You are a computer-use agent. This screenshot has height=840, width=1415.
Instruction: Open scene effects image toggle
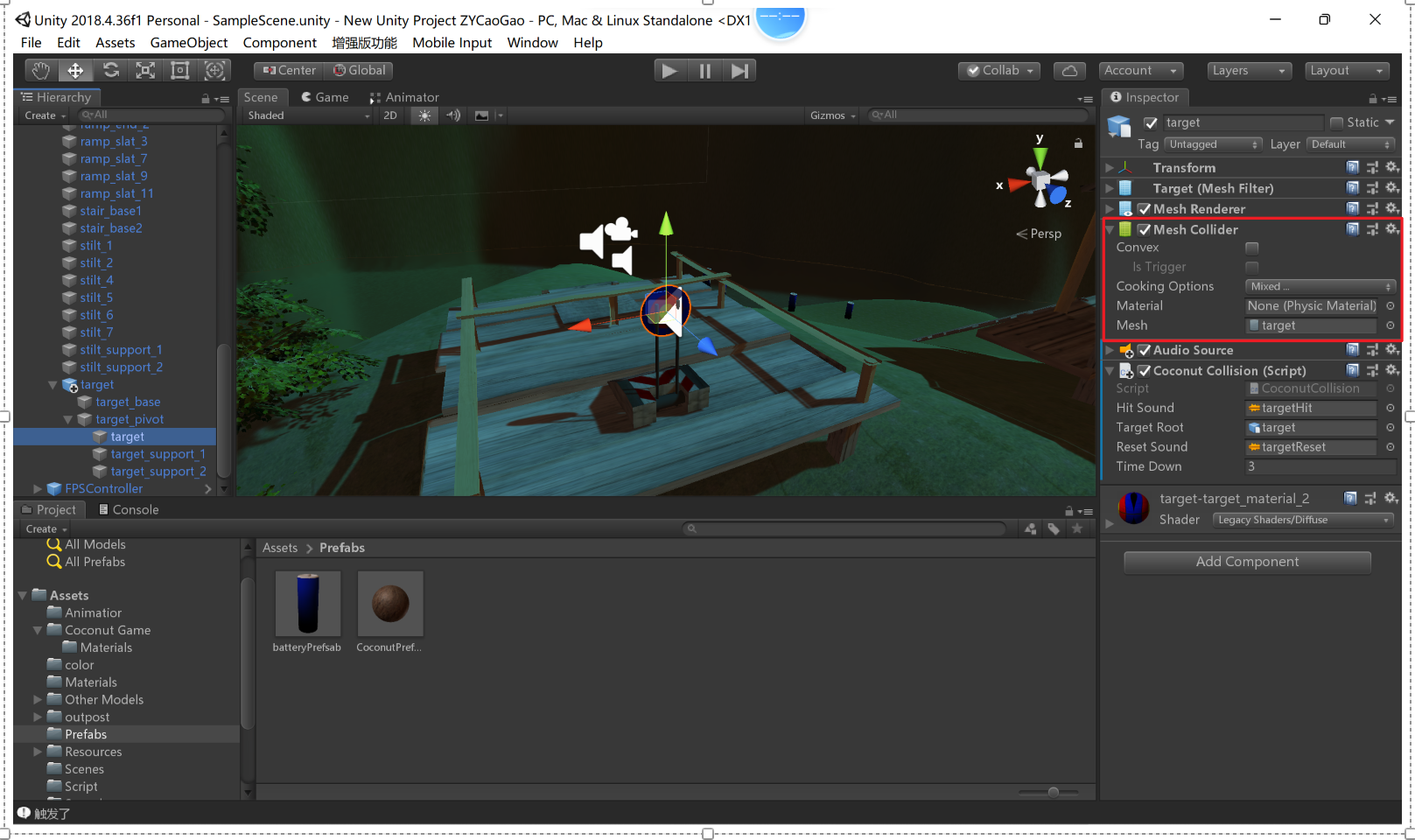tap(481, 115)
